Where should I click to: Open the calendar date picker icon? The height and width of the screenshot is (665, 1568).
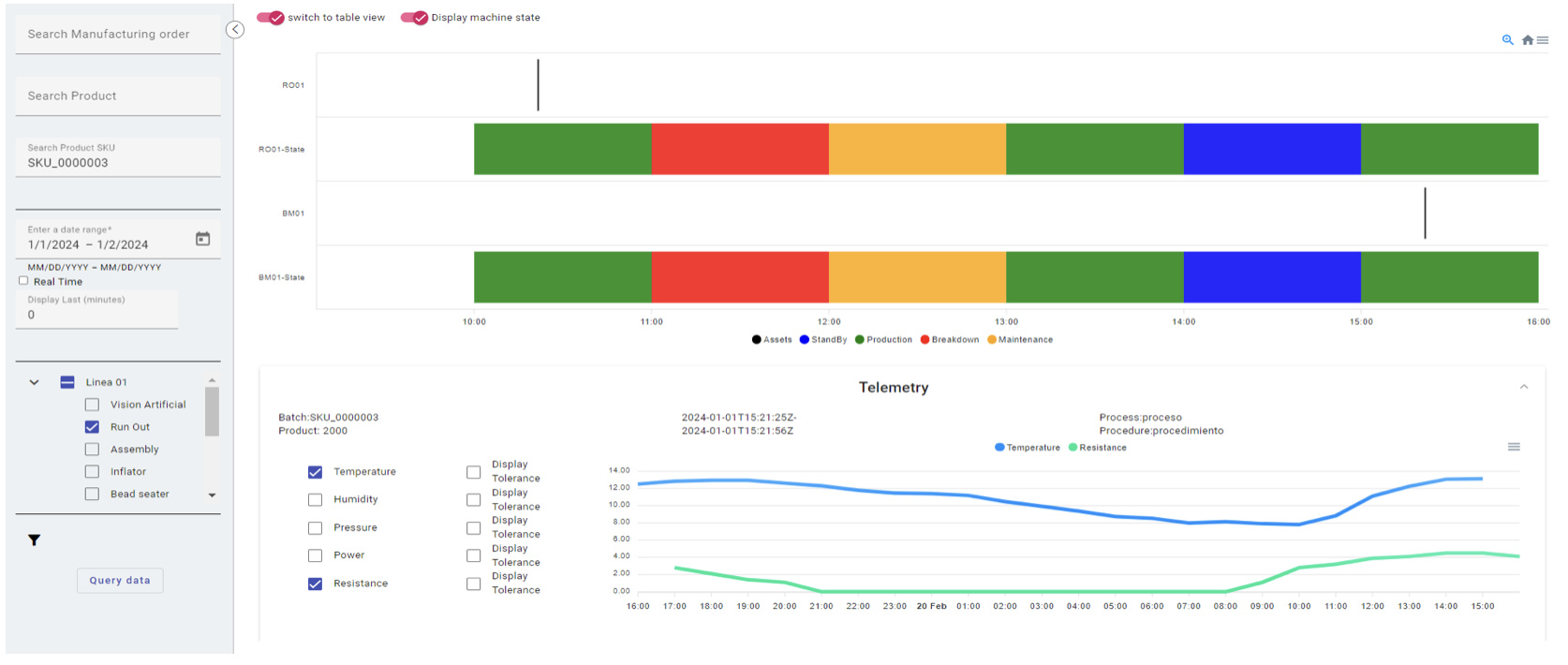(202, 239)
